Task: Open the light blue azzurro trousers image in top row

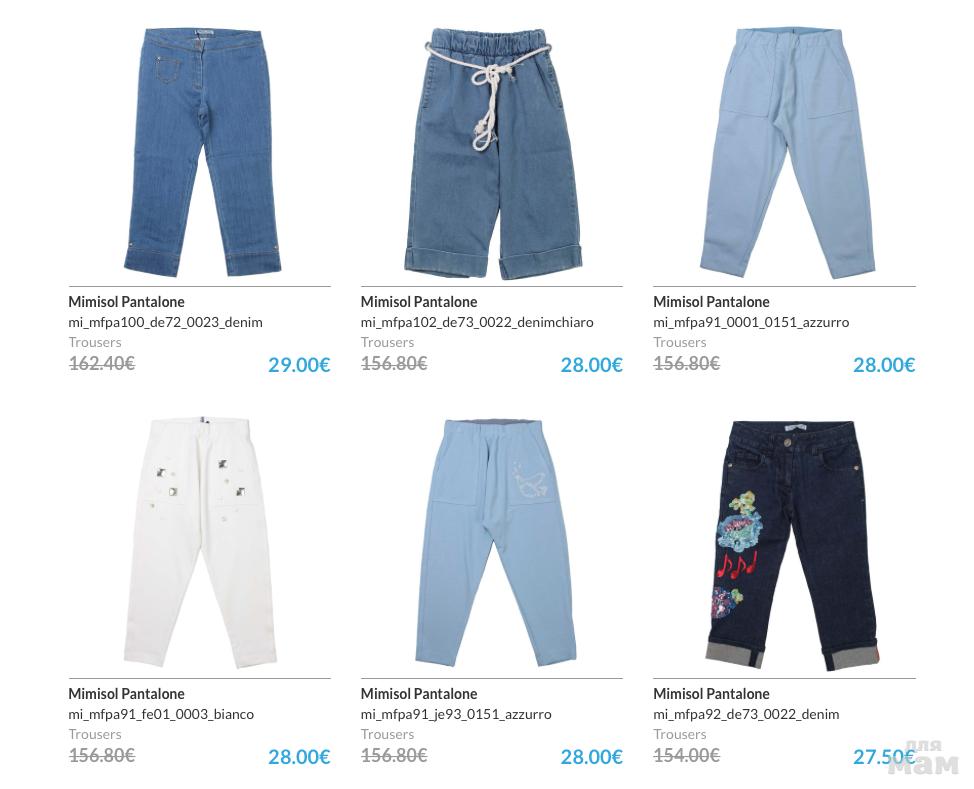Action: click(x=788, y=153)
